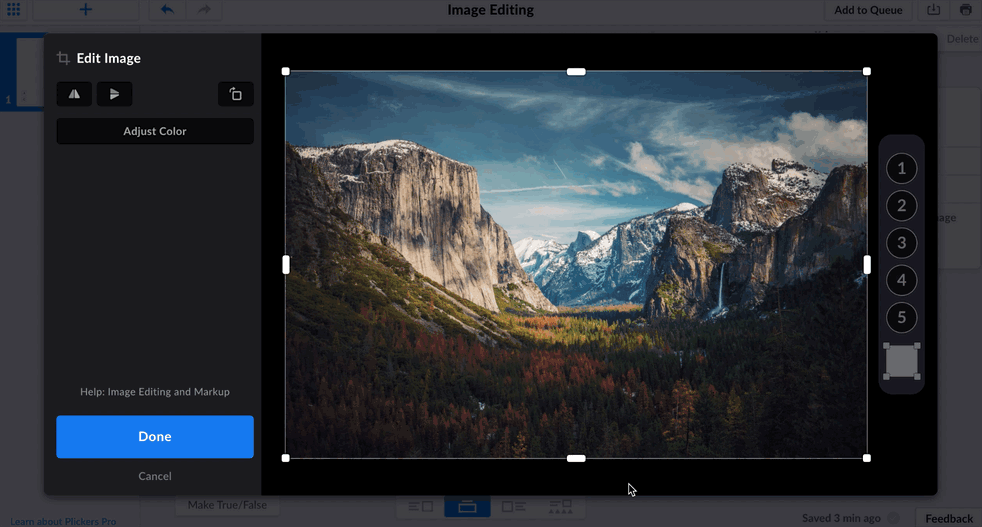Select marker number 2
982x527 pixels.
901,206
